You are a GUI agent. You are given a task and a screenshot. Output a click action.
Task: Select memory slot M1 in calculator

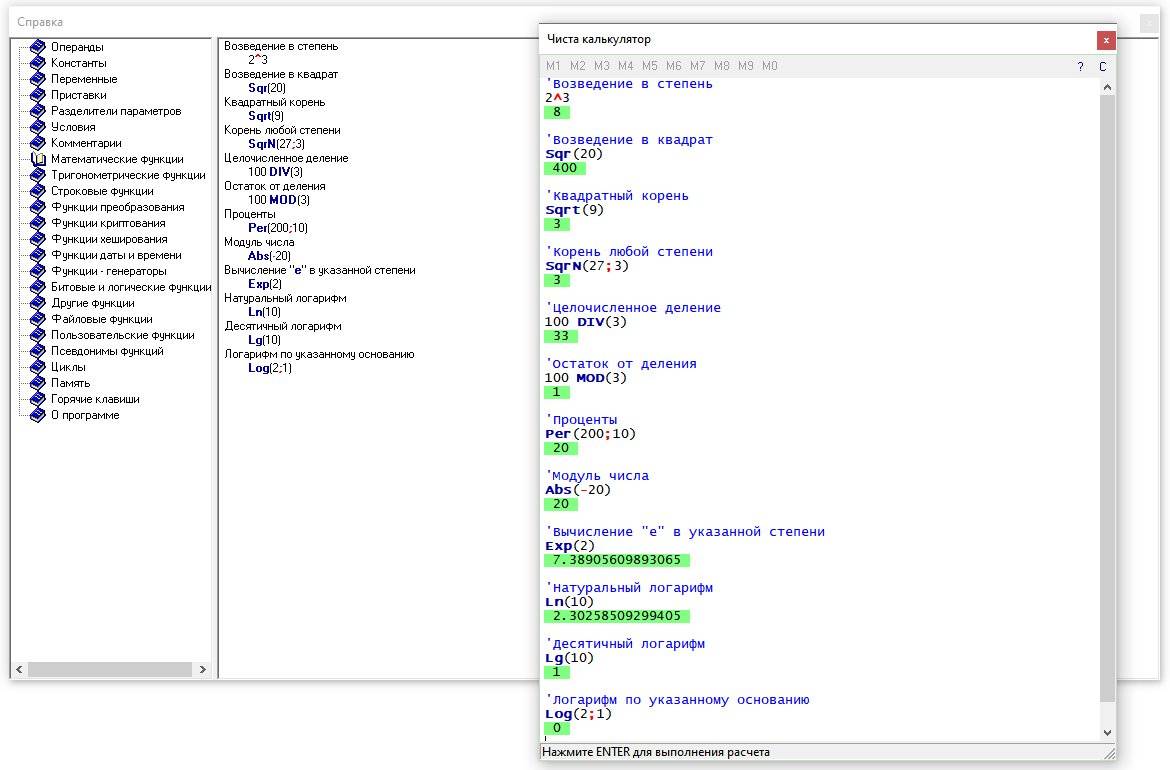point(553,66)
